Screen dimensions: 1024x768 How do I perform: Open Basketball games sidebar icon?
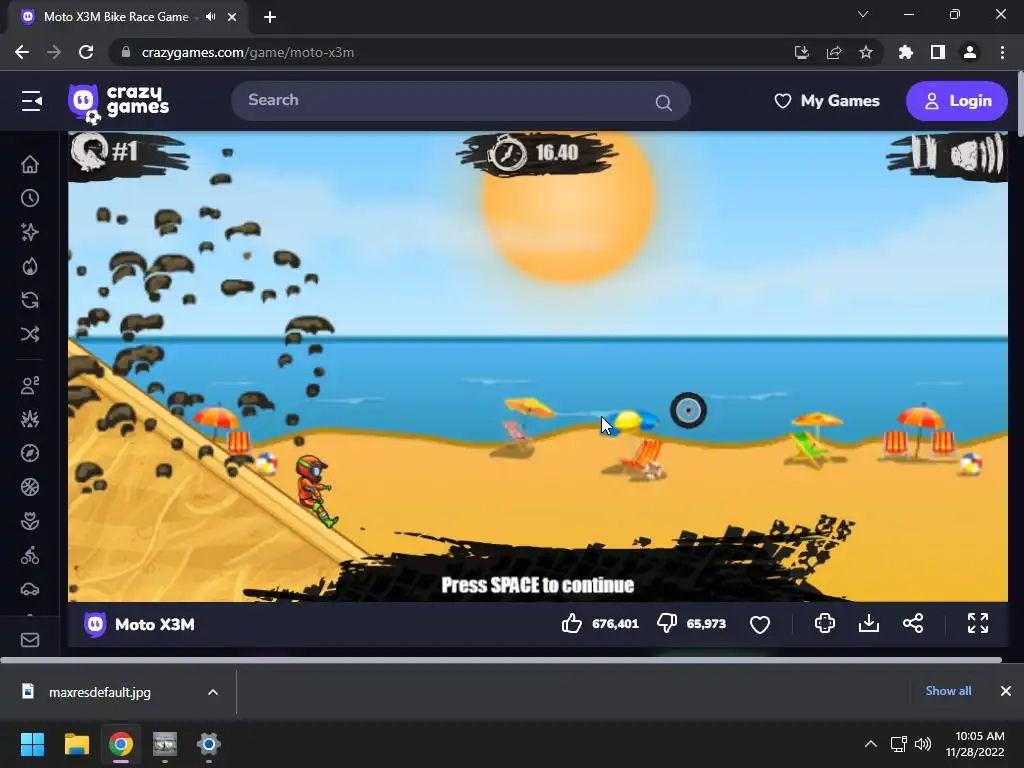(x=30, y=487)
